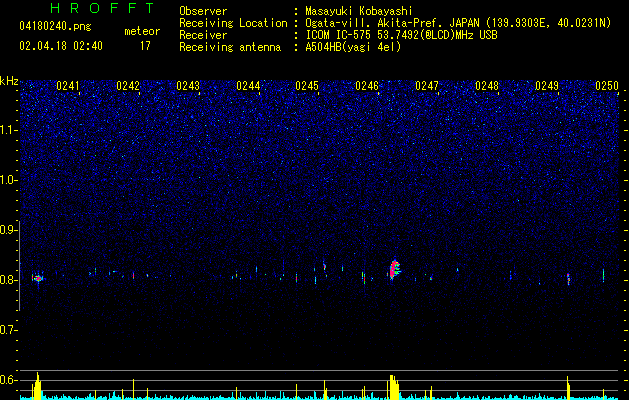Click the 0244 time marker
The image size is (629, 400).
tap(248, 86)
